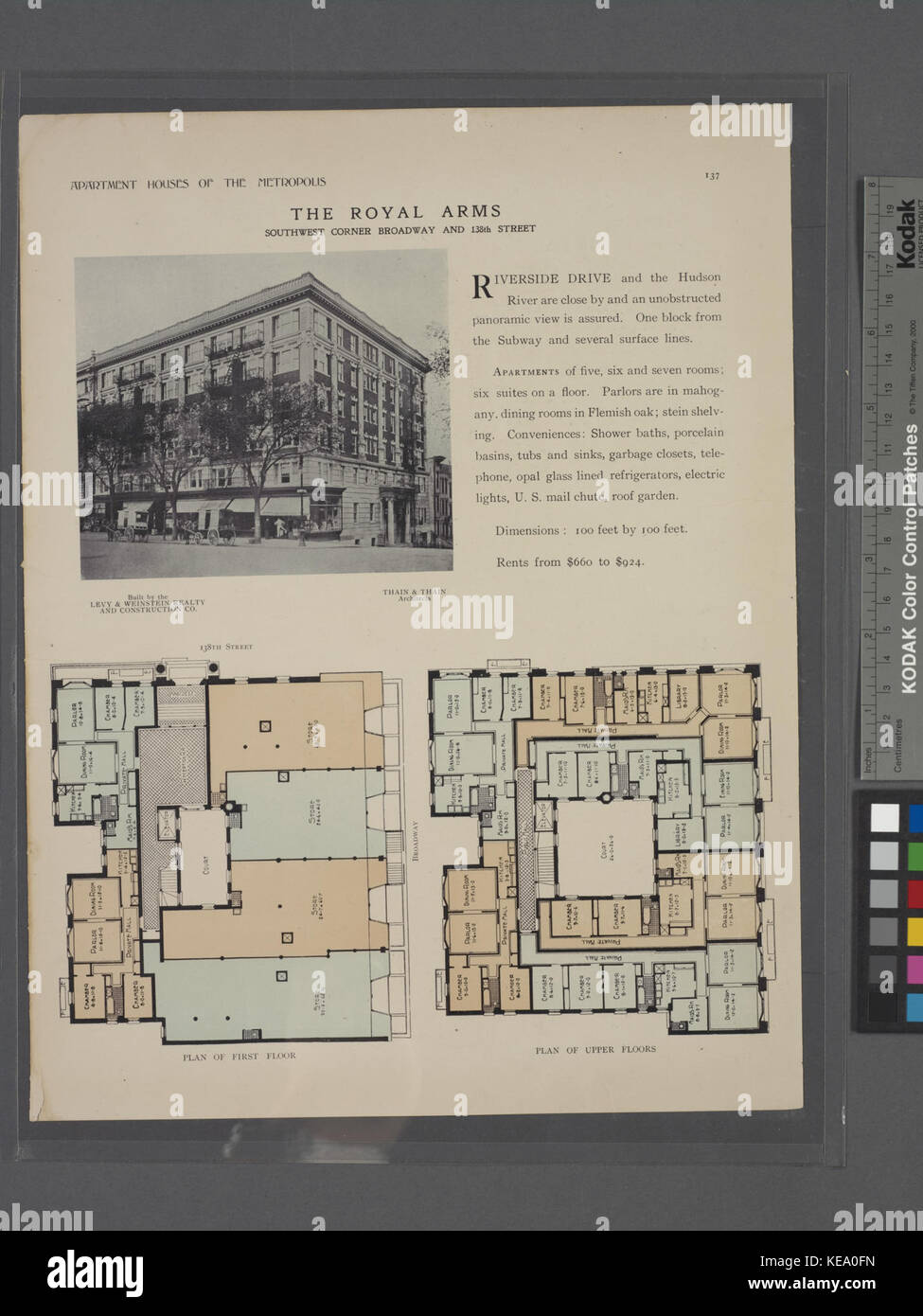Click the caption "PLAN OF UPPER FLOORS"

(595, 1050)
